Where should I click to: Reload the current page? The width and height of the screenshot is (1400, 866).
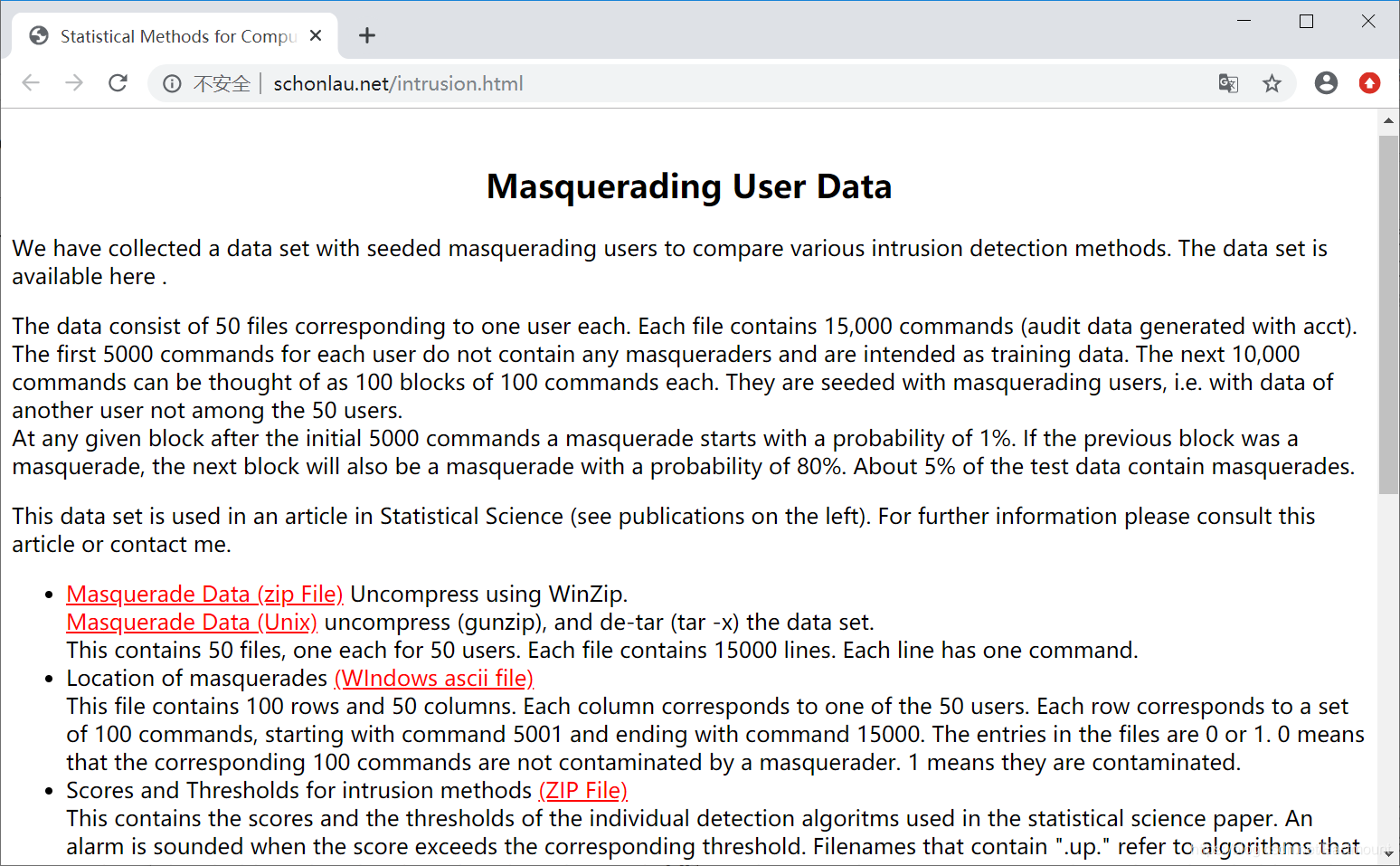(118, 83)
